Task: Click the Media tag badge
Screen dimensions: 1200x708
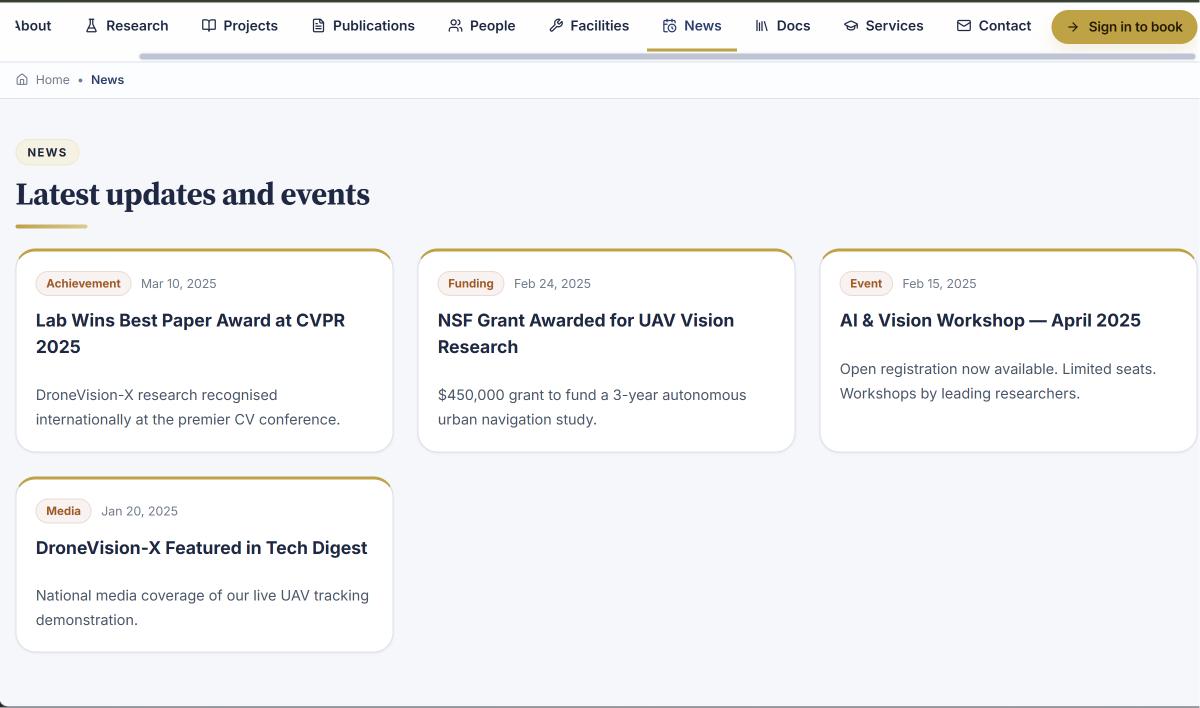Action: (x=63, y=511)
